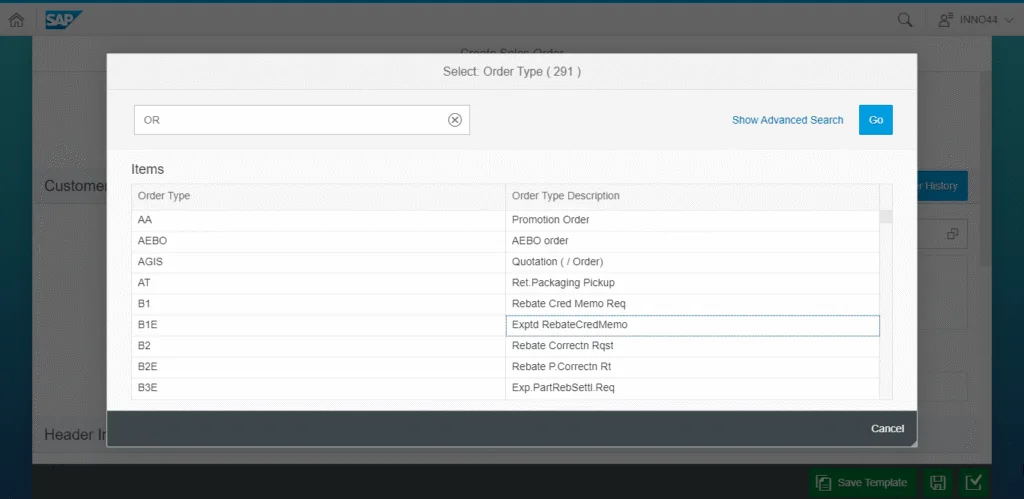Click Ret.Packaging Pickup description
Image resolution: width=1024 pixels, height=499 pixels.
point(563,283)
